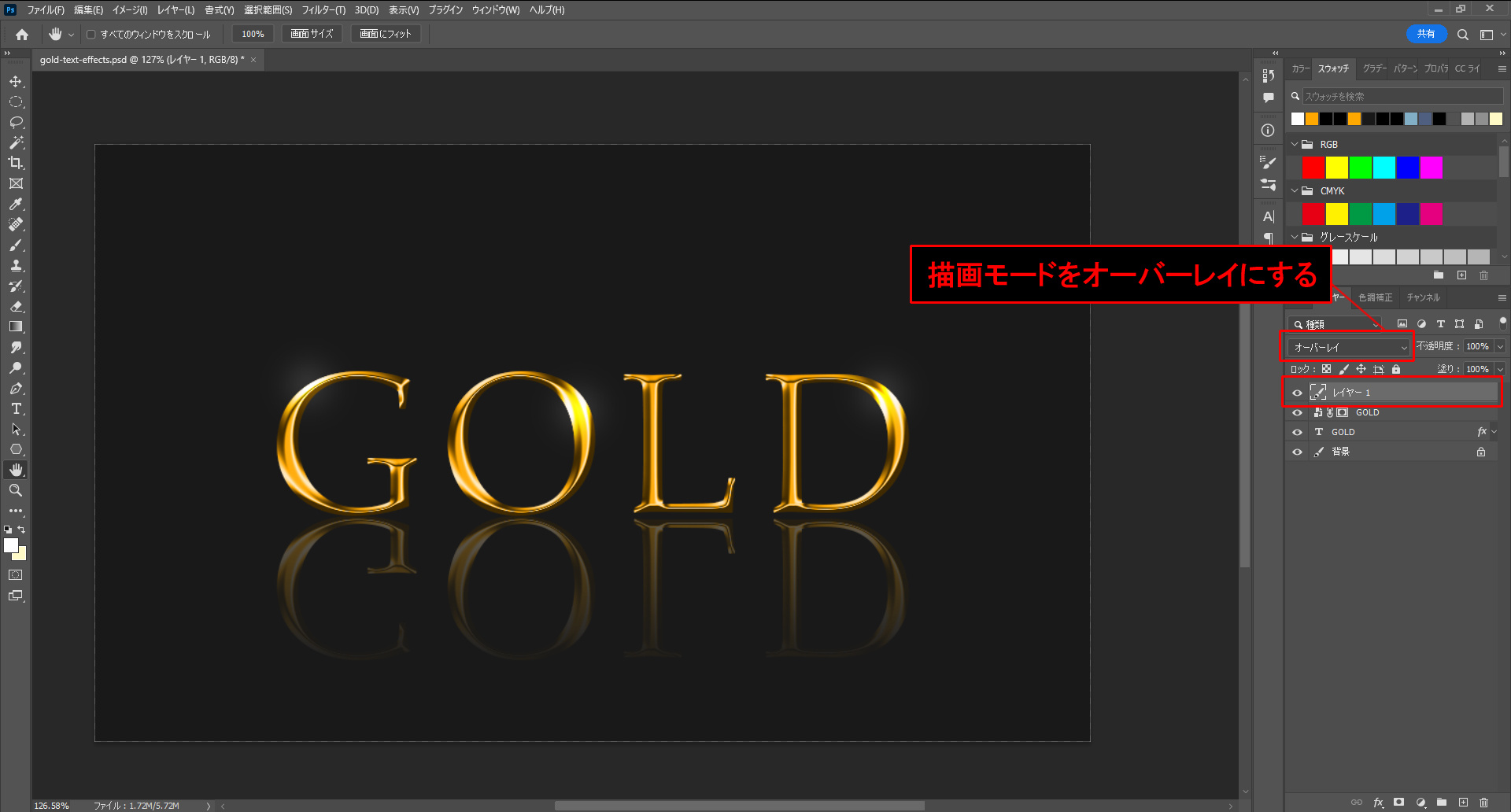Select the Eraser tool
The image size is (1511, 812).
click(16, 306)
